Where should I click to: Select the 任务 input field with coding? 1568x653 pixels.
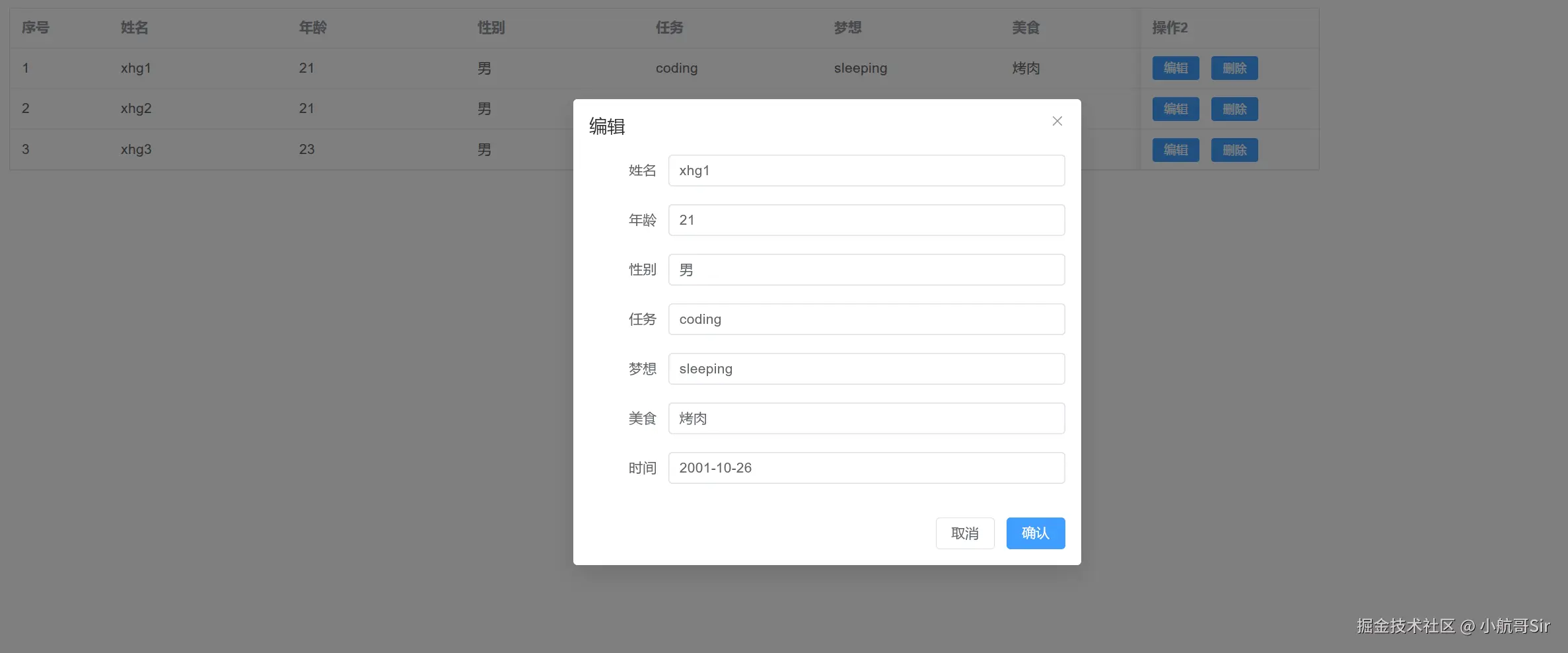point(867,319)
